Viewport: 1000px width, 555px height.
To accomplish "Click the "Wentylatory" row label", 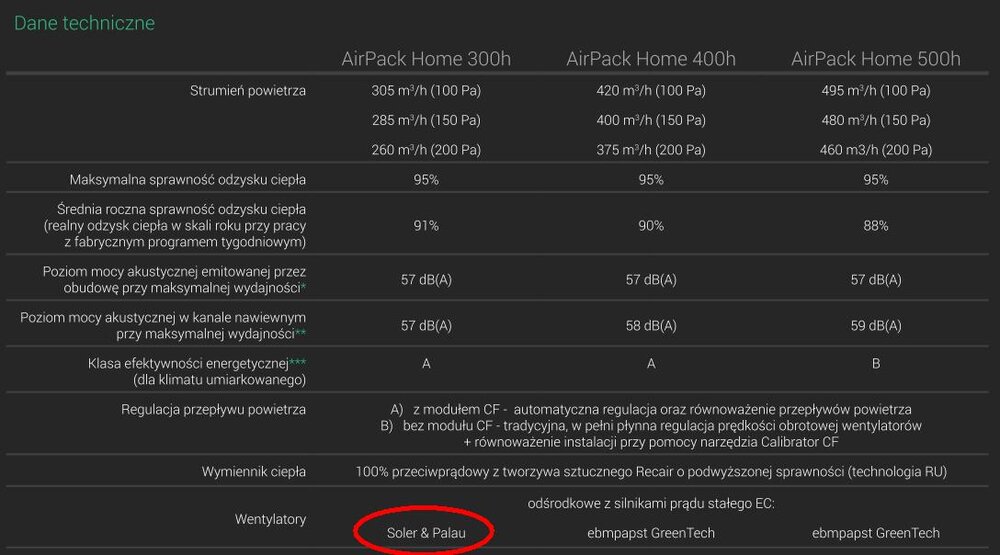I will pos(270,519).
